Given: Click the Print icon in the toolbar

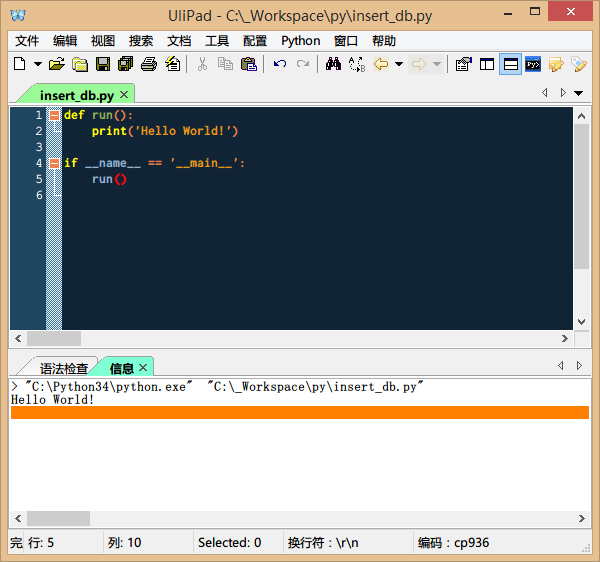Looking at the screenshot, I should point(149,64).
